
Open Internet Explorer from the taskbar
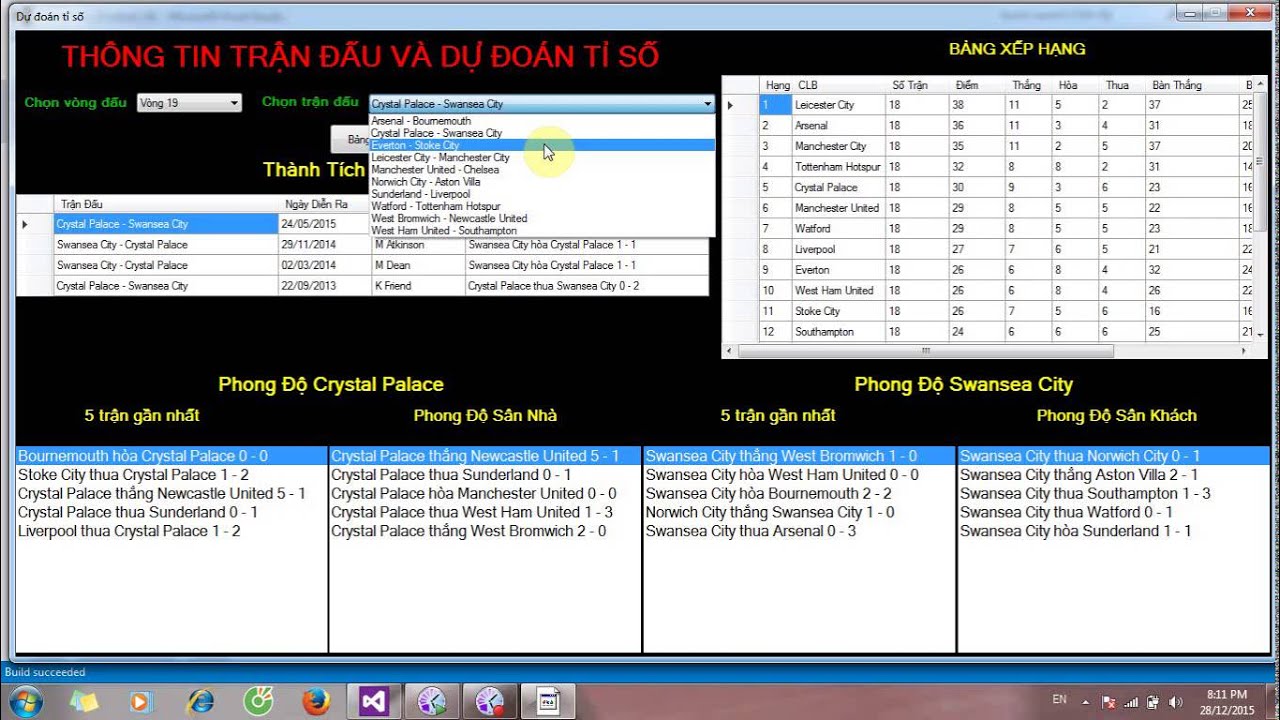click(200, 702)
